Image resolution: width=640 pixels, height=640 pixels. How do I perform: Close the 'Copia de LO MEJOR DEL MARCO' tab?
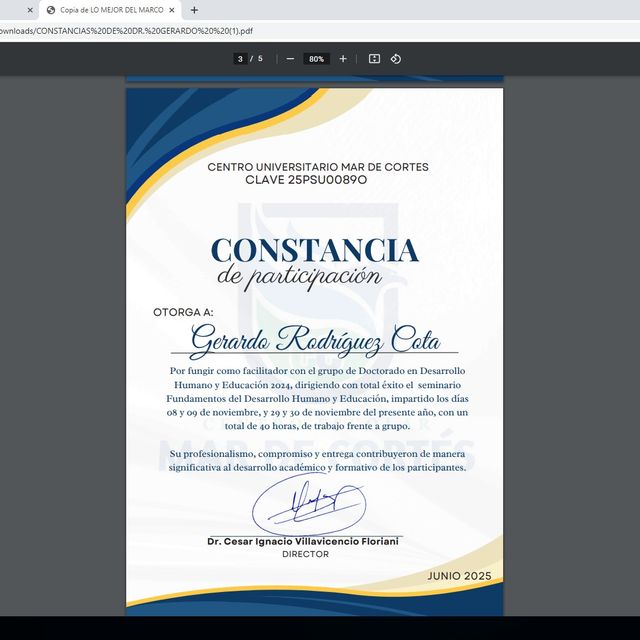point(172,10)
